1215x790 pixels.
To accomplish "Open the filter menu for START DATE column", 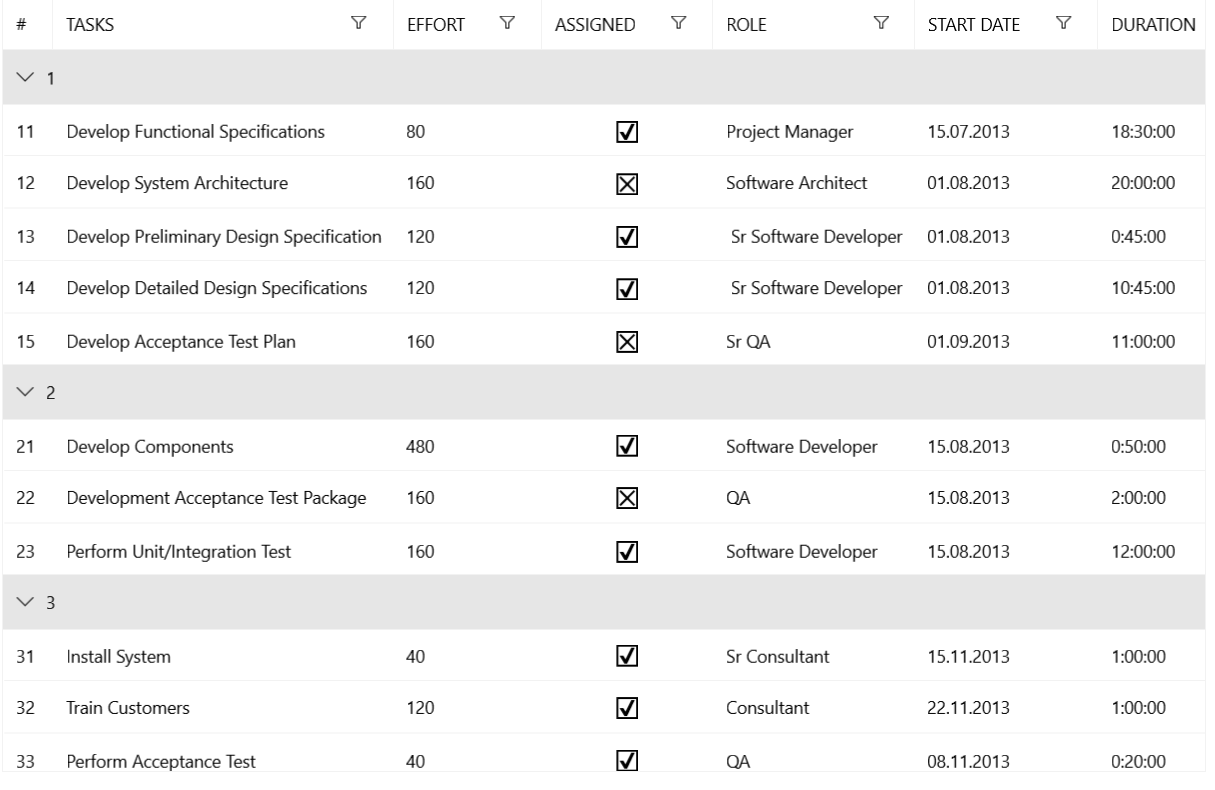I will tap(1063, 25).
